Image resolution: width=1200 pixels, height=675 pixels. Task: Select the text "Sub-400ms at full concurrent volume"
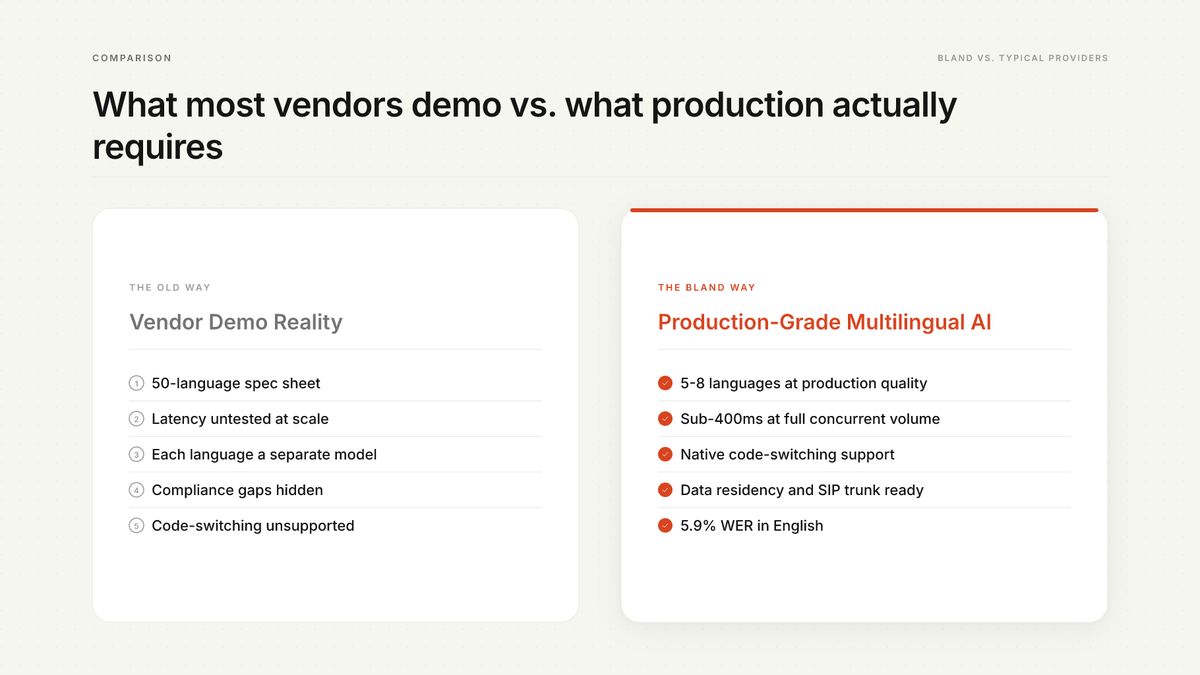(x=810, y=419)
